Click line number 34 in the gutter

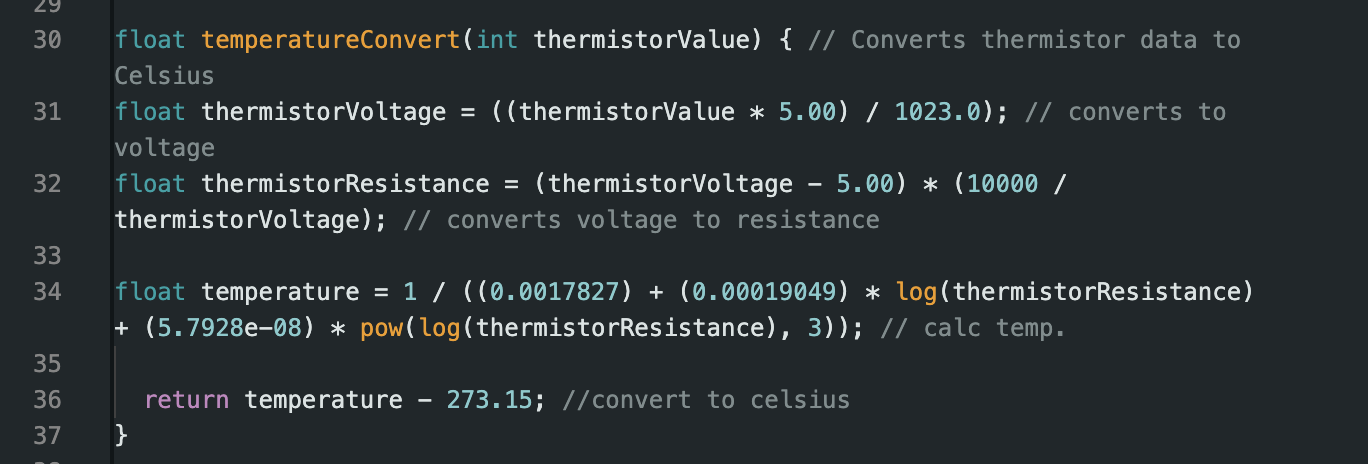[x=47, y=292]
